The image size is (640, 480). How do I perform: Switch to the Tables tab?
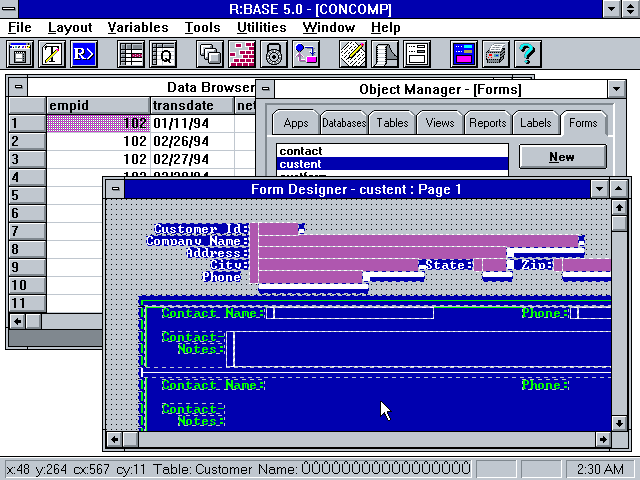point(392,123)
